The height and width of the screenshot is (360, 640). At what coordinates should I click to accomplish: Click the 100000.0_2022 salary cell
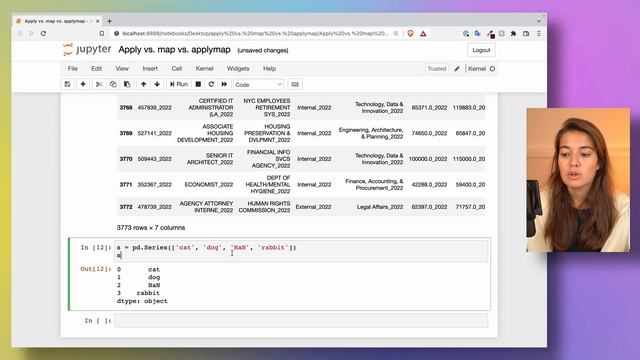[x=428, y=159]
